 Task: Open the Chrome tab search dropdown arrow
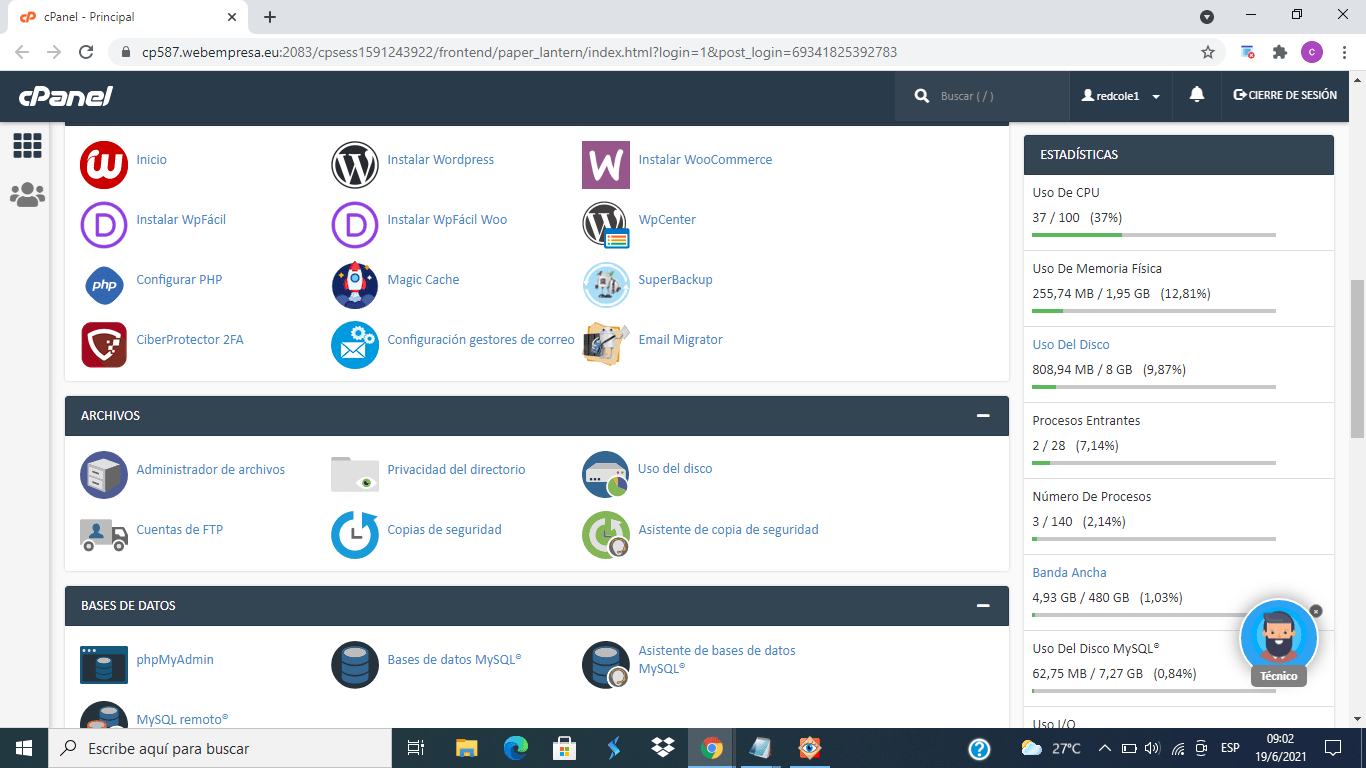pyautogui.click(x=1207, y=17)
